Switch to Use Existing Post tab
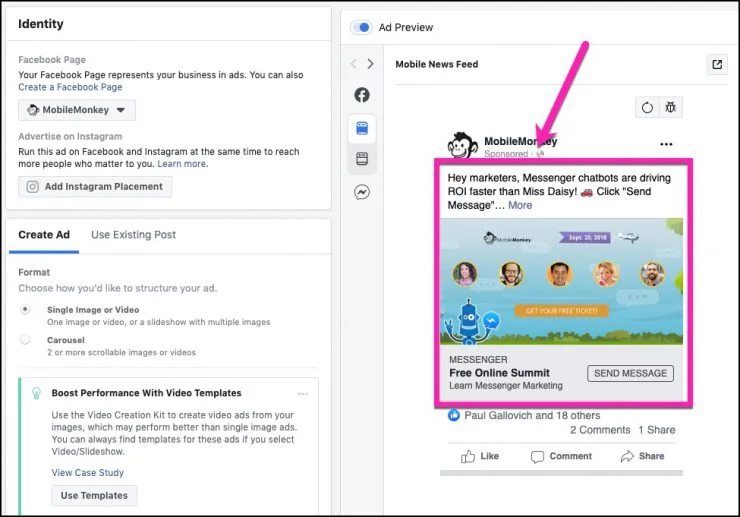The width and height of the screenshot is (740, 517). pos(134,235)
